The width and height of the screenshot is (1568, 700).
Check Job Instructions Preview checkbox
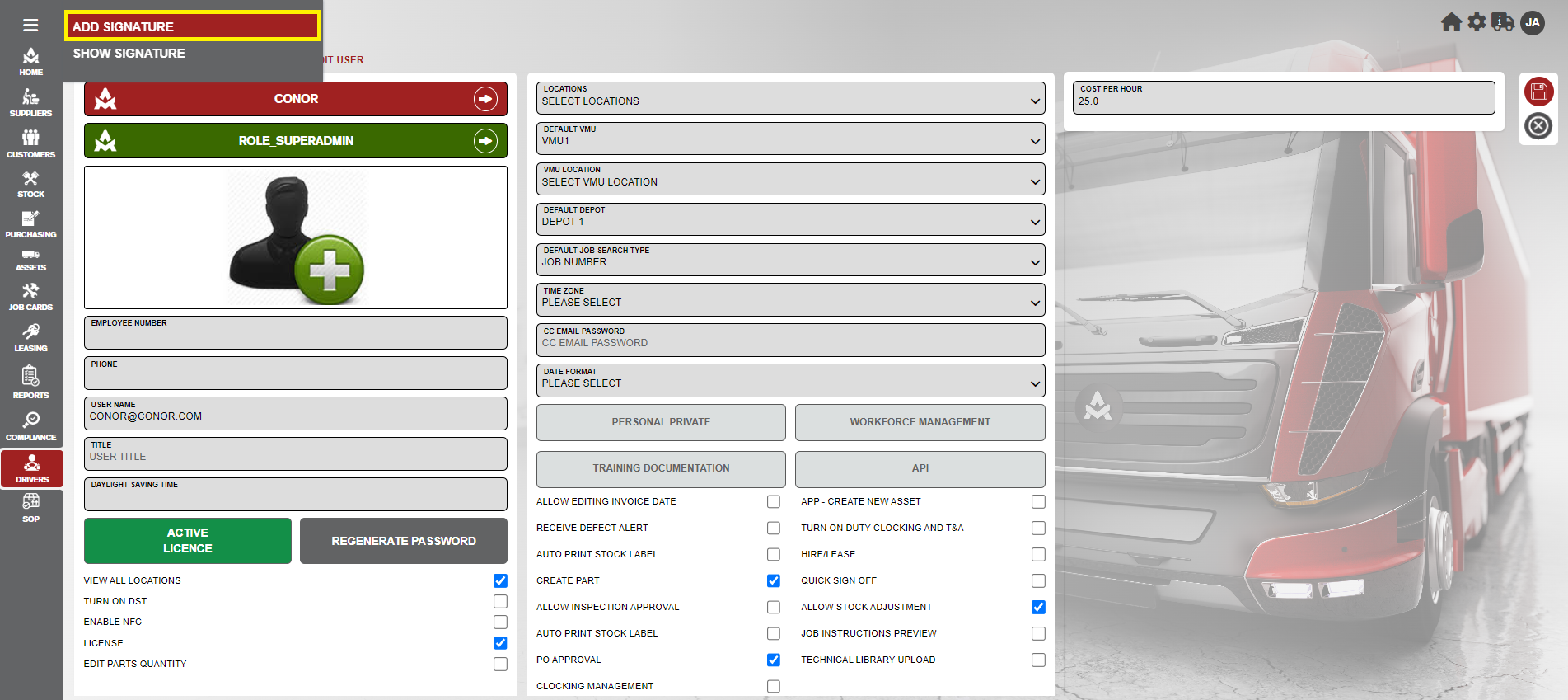pos(1038,633)
